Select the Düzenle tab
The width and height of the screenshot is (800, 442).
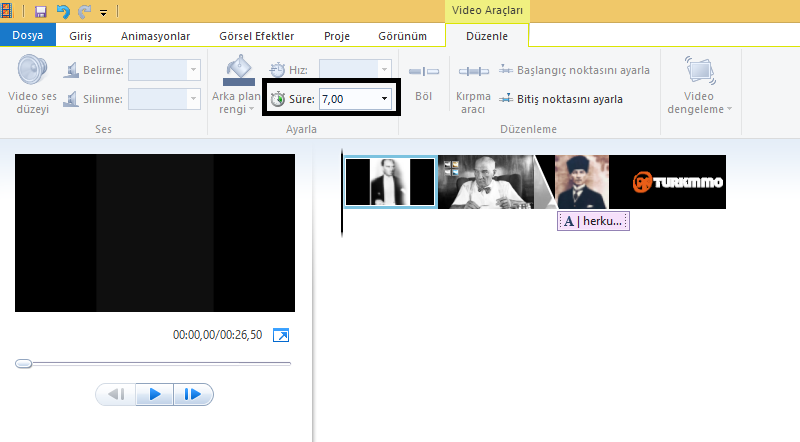[x=487, y=36]
